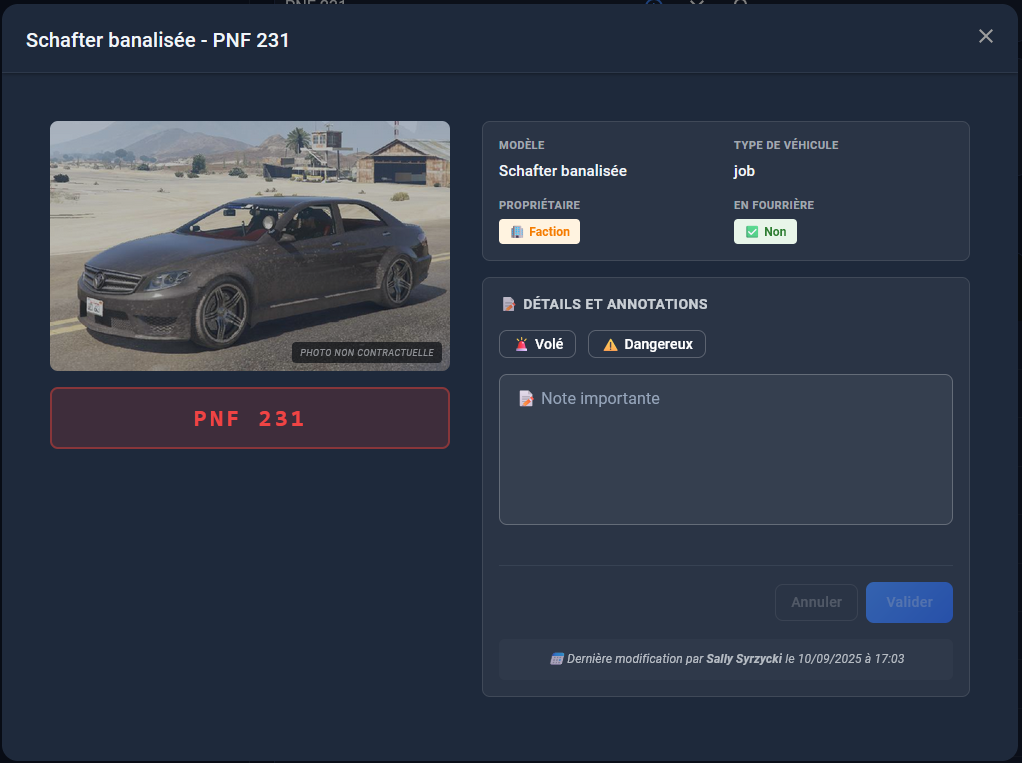1022x763 pixels.
Task: Close the vehicle details dialog with X
Action: (x=985, y=36)
